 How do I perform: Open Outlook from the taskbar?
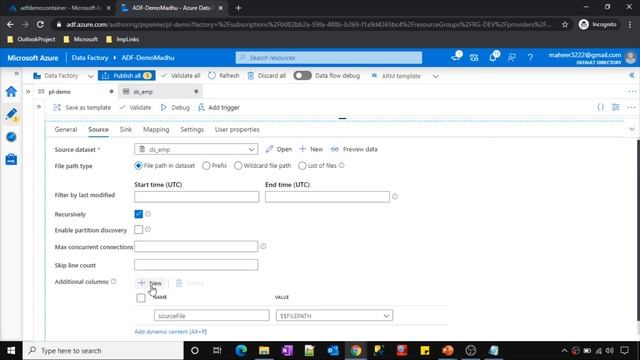point(333,351)
